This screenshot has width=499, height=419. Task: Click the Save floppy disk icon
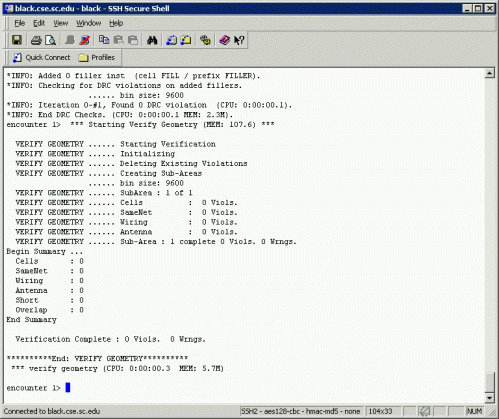pos(17,40)
